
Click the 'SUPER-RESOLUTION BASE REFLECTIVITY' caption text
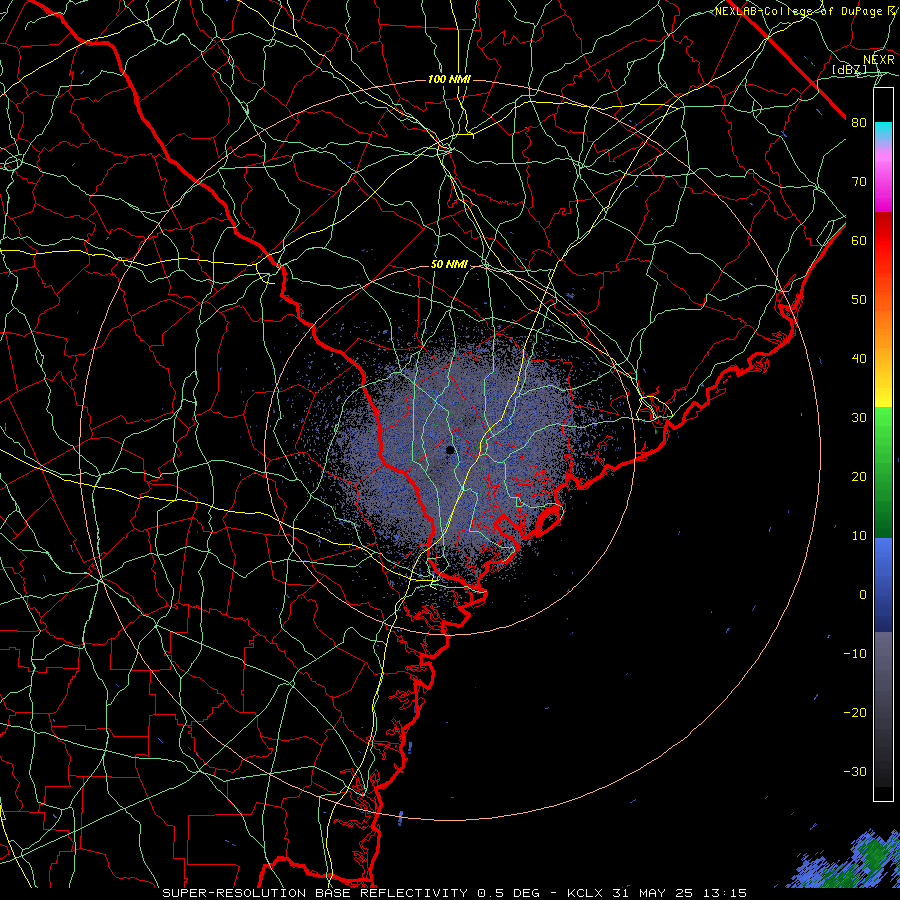tap(315, 893)
